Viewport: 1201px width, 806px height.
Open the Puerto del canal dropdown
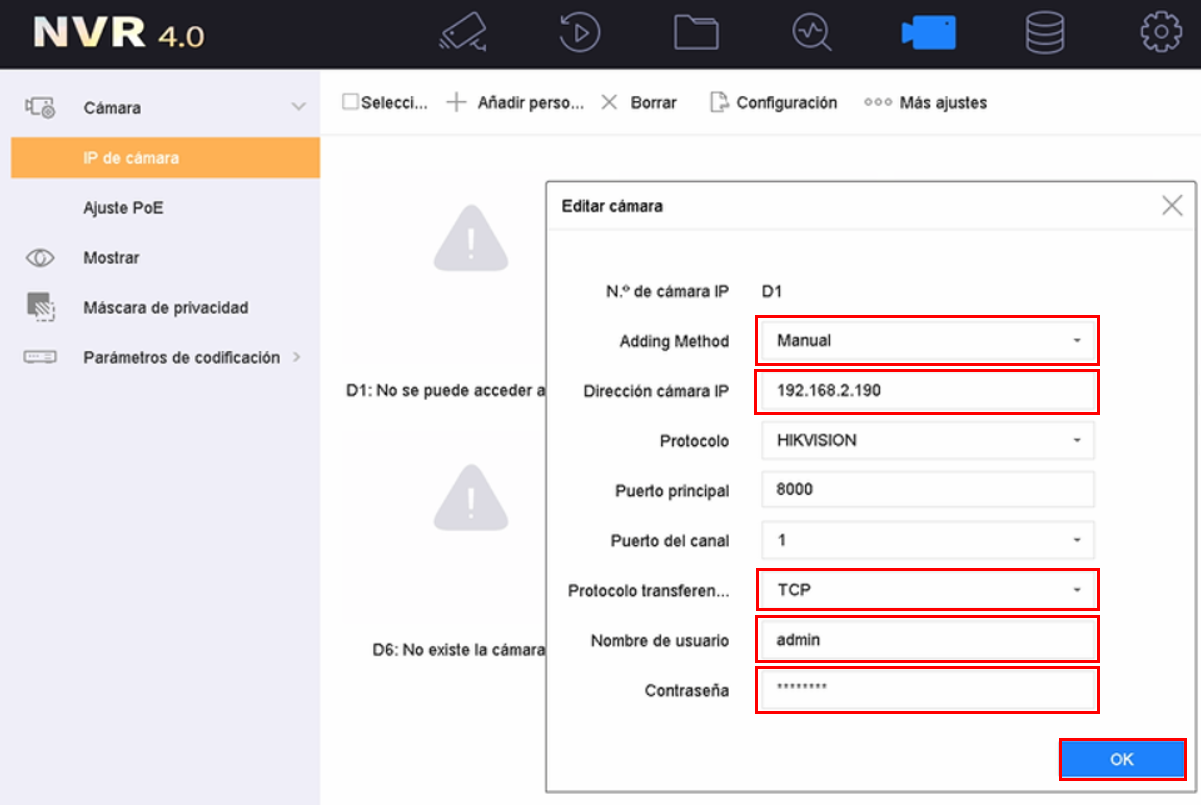[x=928, y=540]
